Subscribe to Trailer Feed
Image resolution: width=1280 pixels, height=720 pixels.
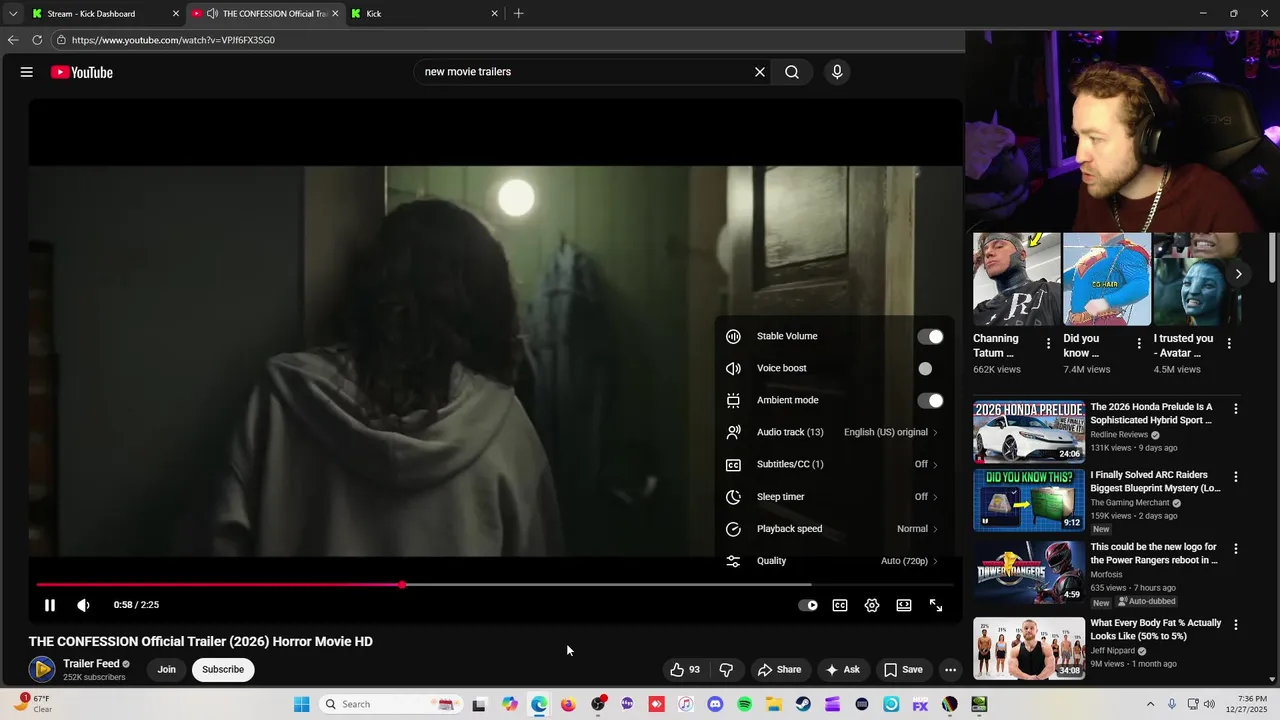pyautogui.click(x=223, y=670)
